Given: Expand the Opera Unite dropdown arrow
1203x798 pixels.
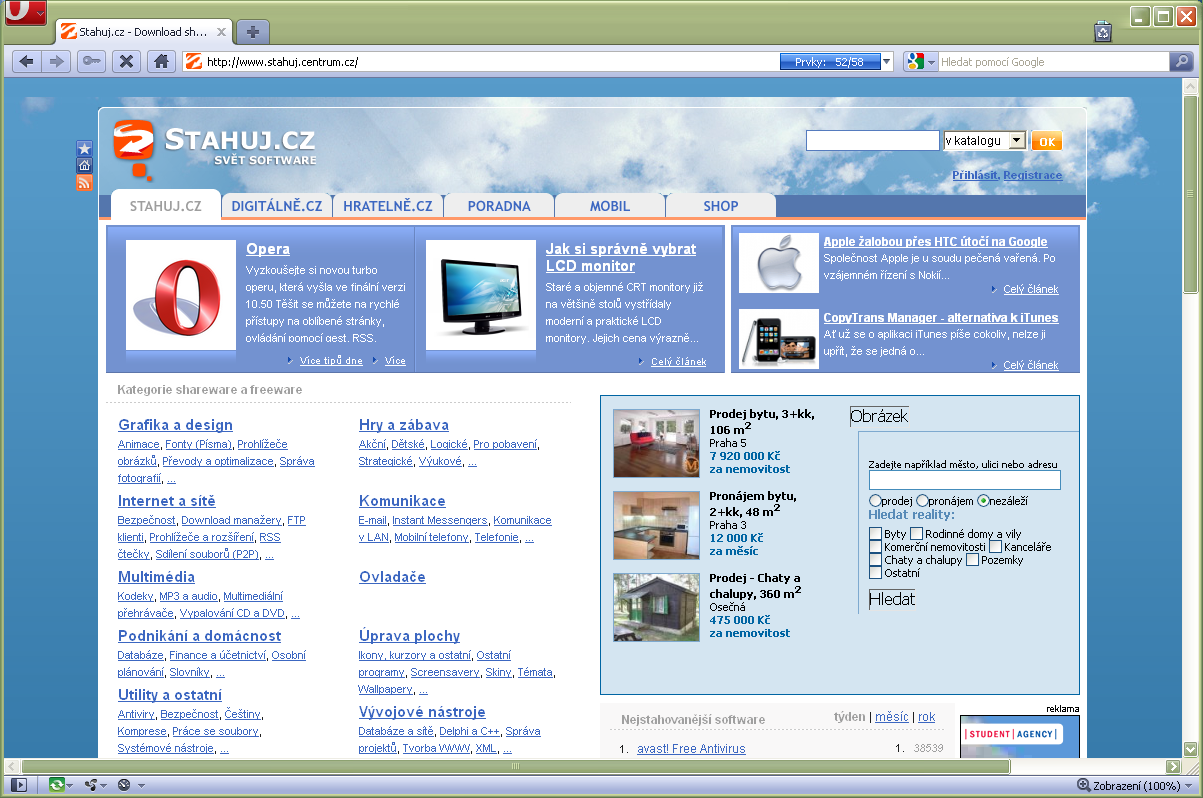Looking at the screenshot, I should [105, 786].
